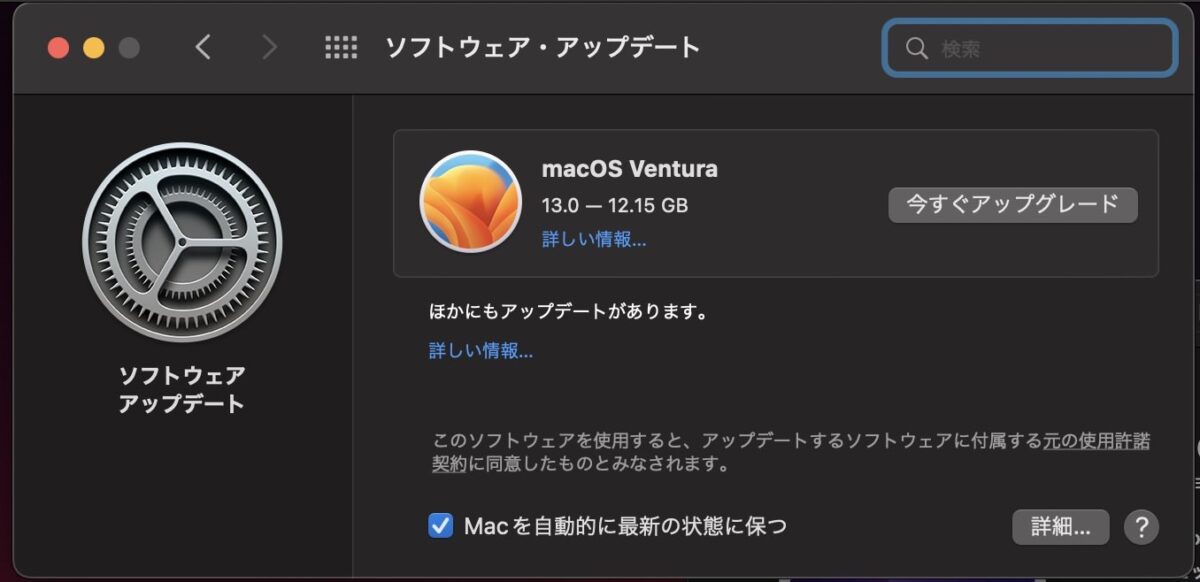Viewport: 1200px width, 582px height.
Task: Toggle Macを自動的に最新の状態に保つ checkbox
Action: (440, 525)
